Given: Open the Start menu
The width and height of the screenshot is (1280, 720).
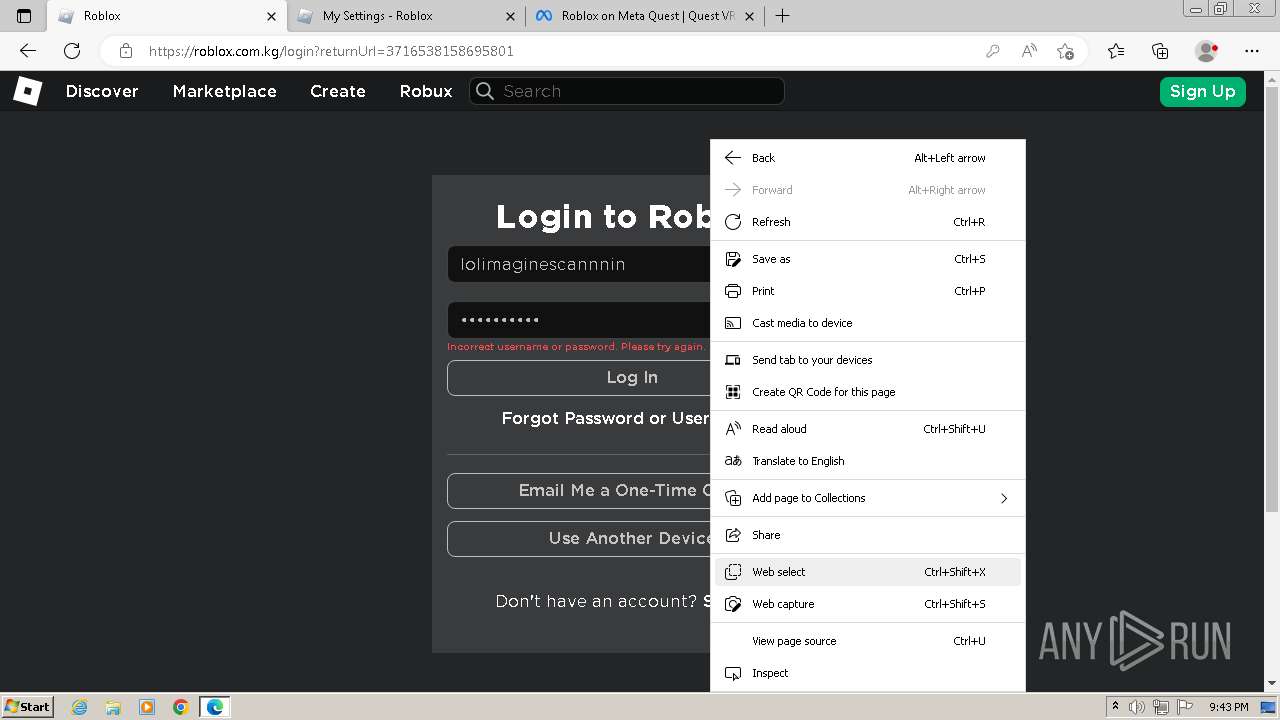Looking at the screenshot, I should point(28,707).
